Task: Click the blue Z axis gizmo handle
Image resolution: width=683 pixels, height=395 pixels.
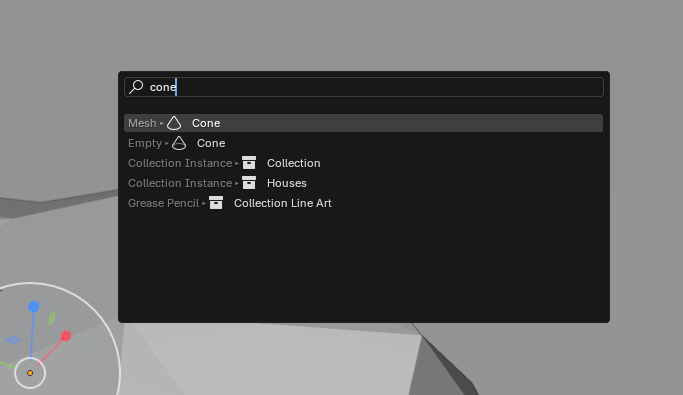Action: point(34,307)
